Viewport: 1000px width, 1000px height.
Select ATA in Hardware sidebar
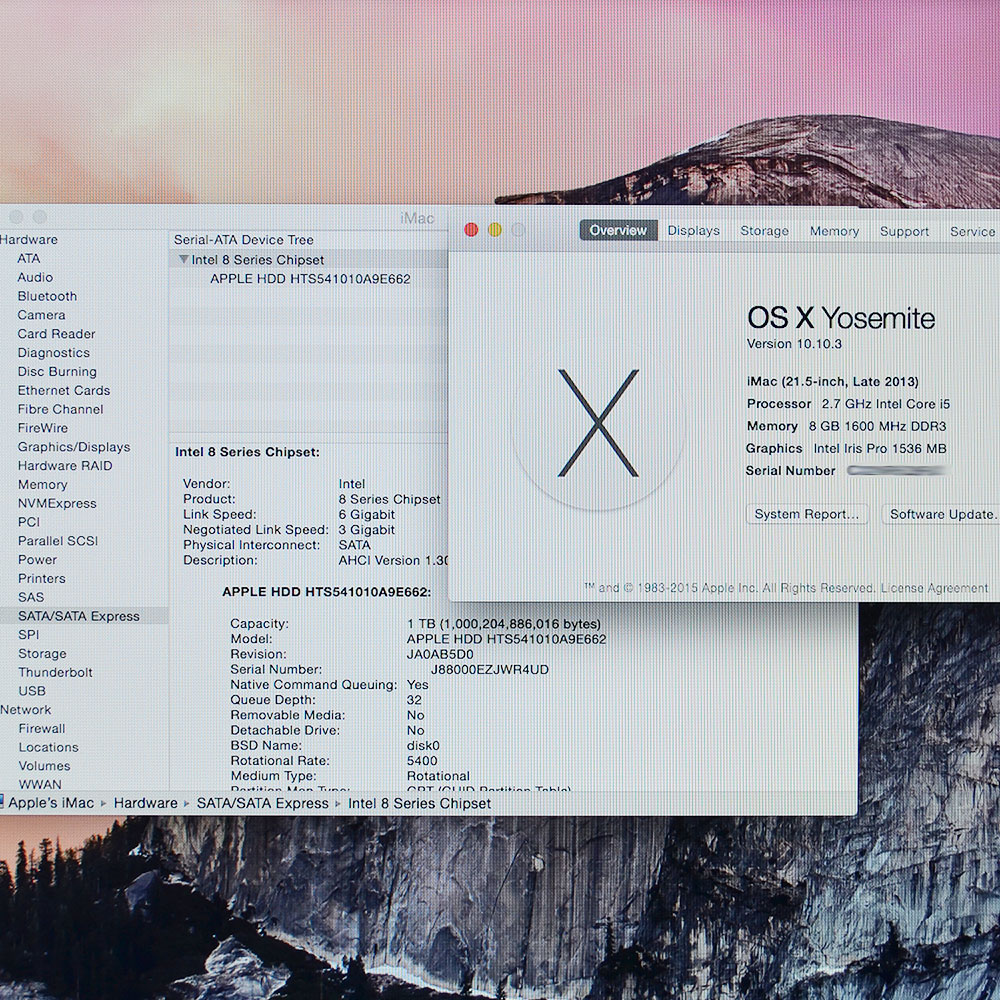[x=29, y=258]
